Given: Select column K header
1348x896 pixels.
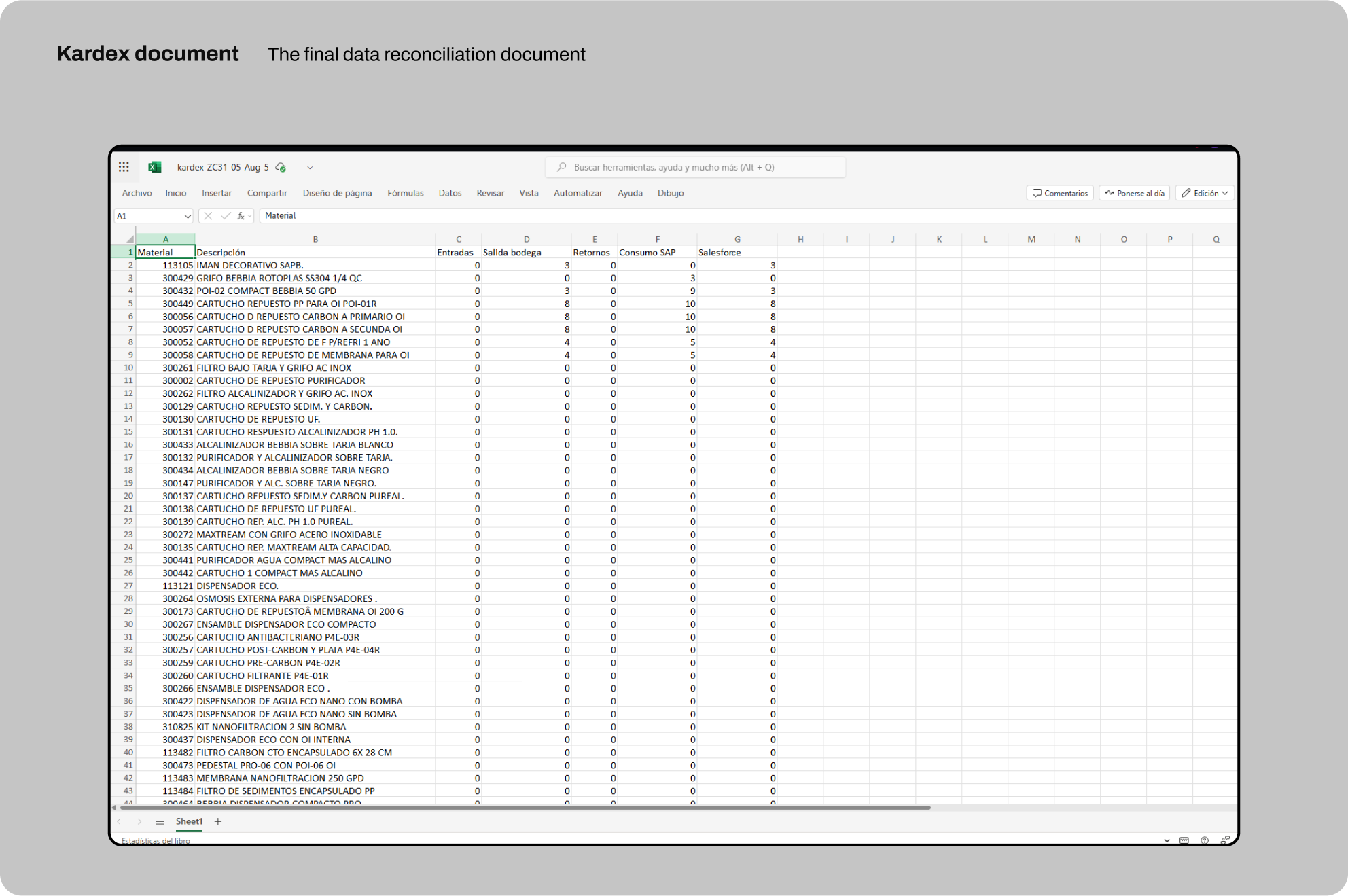Looking at the screenshot, I should point(939,239).
